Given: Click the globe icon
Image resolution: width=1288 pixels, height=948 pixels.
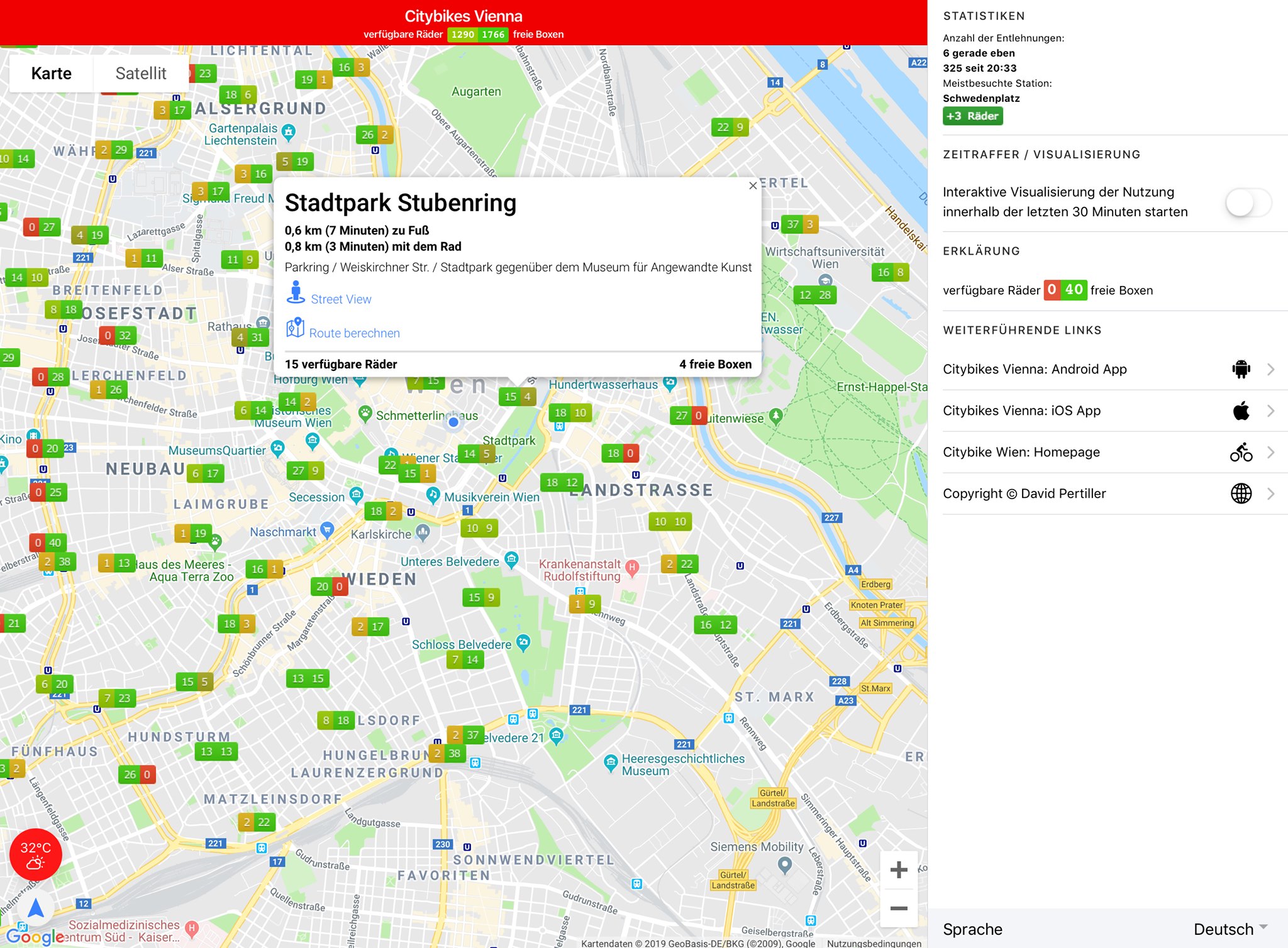Looking at the screenshot, I should click(1241, 493).
